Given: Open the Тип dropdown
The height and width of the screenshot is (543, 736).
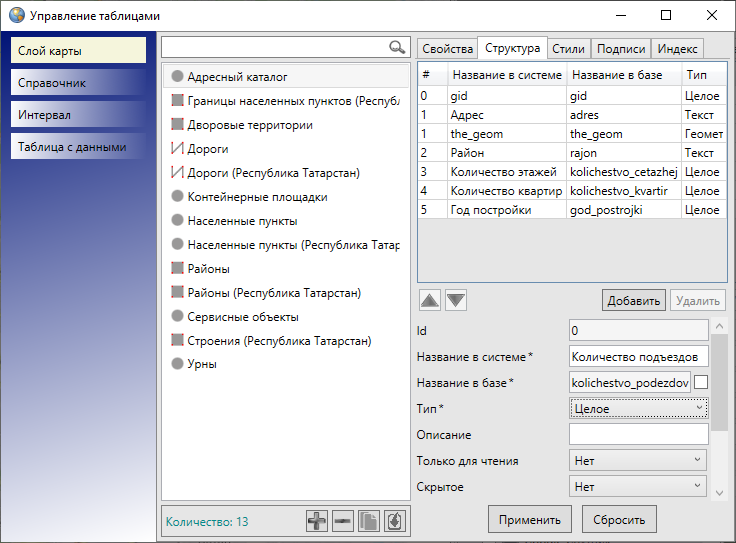Looking at the screenshot, I should (638, 408).
